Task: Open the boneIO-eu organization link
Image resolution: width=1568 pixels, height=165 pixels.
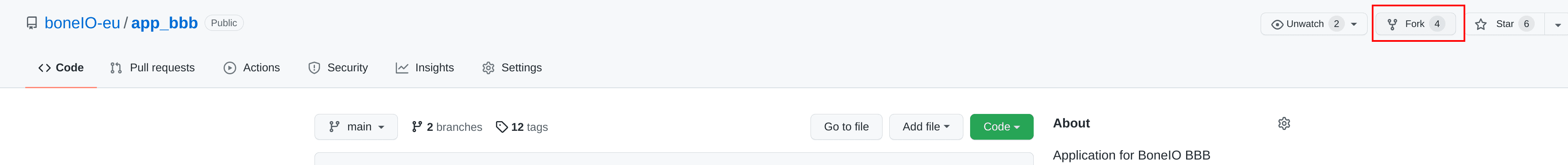Action: (x=82, y=23)
